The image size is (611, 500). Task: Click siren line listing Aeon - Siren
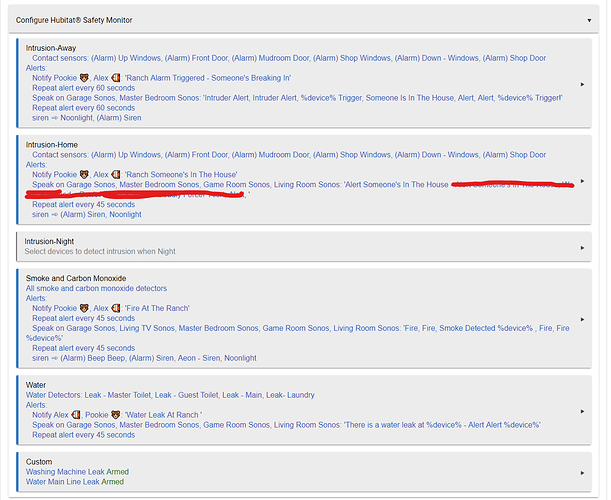coord(144,358)
